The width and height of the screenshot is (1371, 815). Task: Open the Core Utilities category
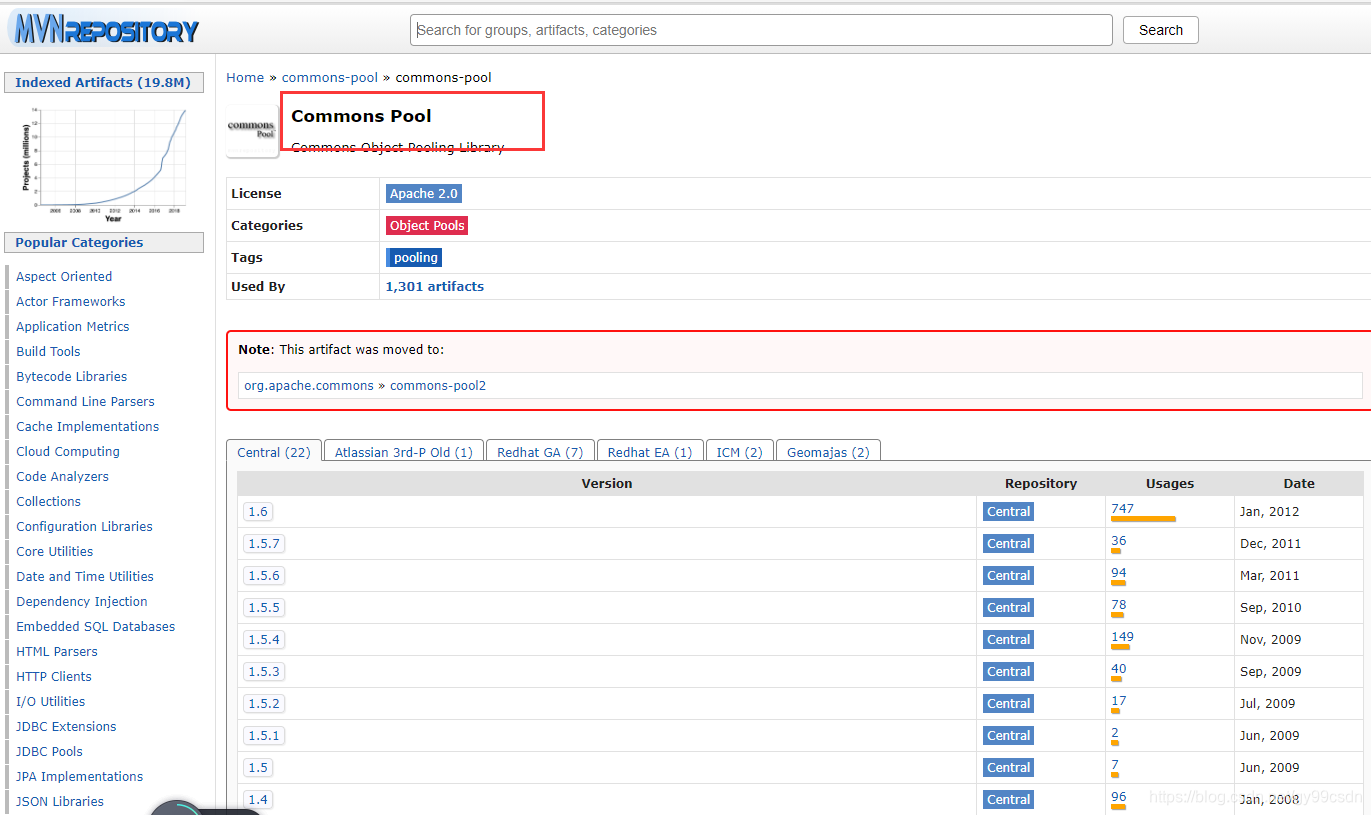(55, 551)
